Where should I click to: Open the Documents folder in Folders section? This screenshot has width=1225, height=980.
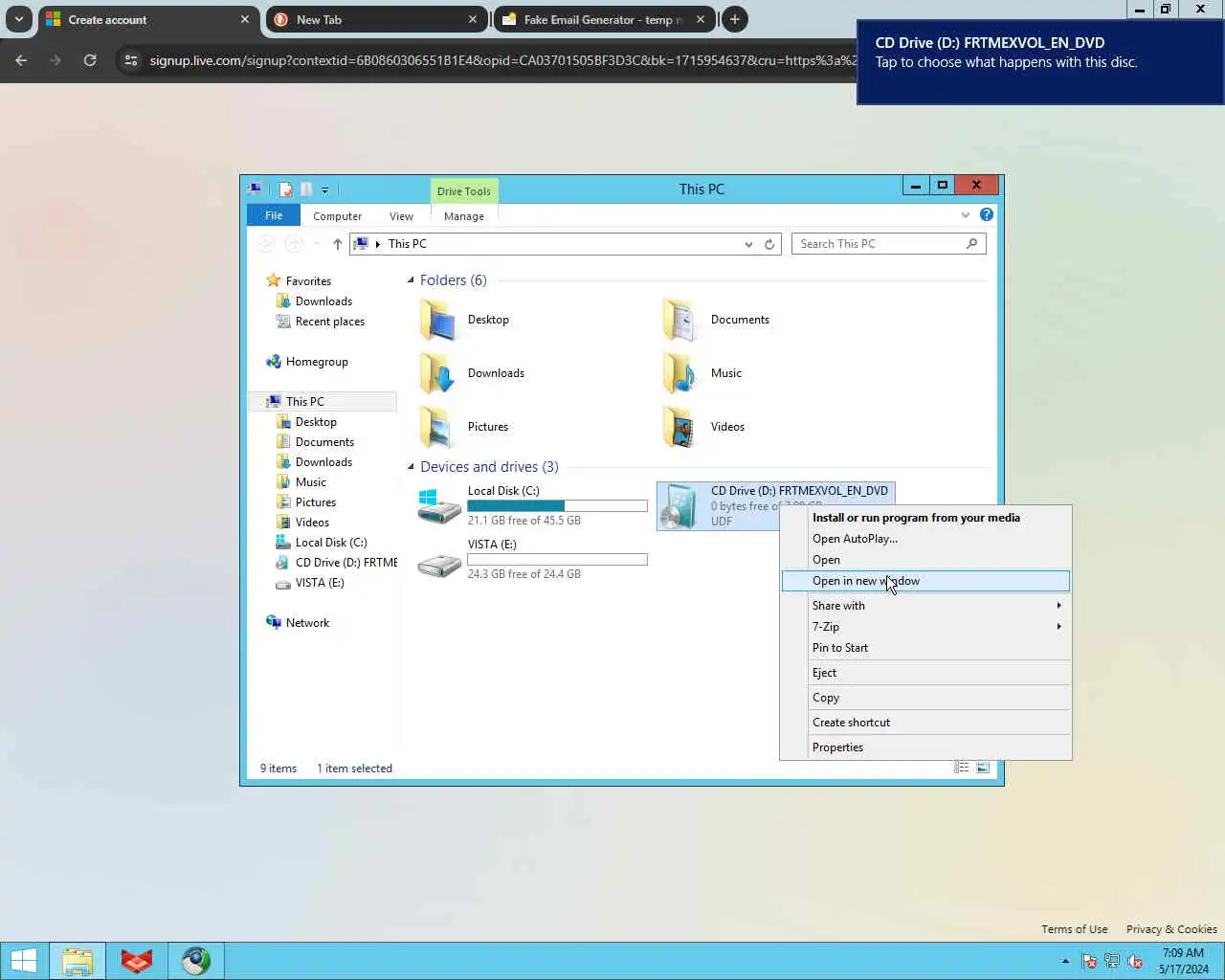point(680,320)
